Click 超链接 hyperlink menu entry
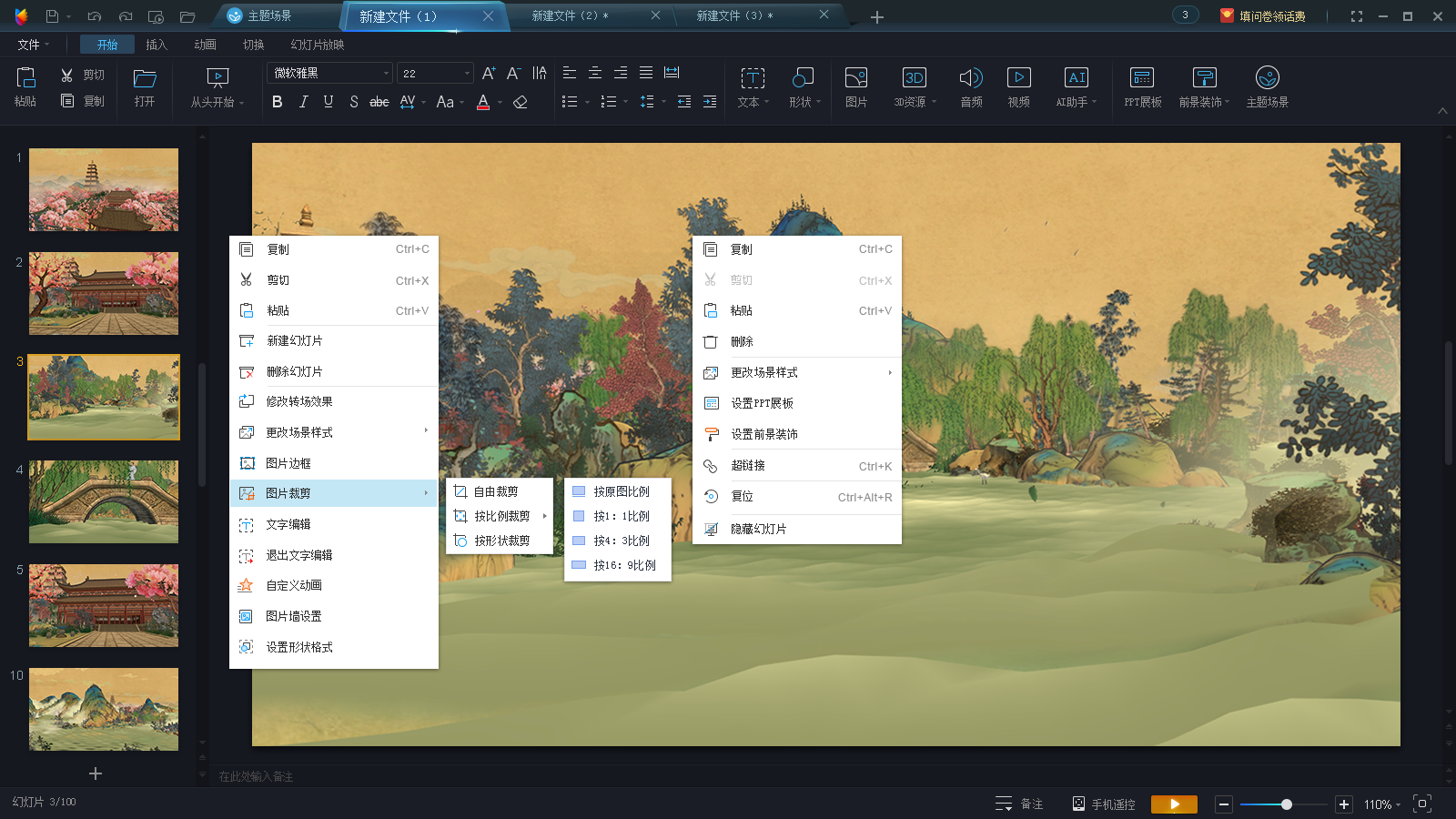The image size is (1456, 819). [797, 466]
